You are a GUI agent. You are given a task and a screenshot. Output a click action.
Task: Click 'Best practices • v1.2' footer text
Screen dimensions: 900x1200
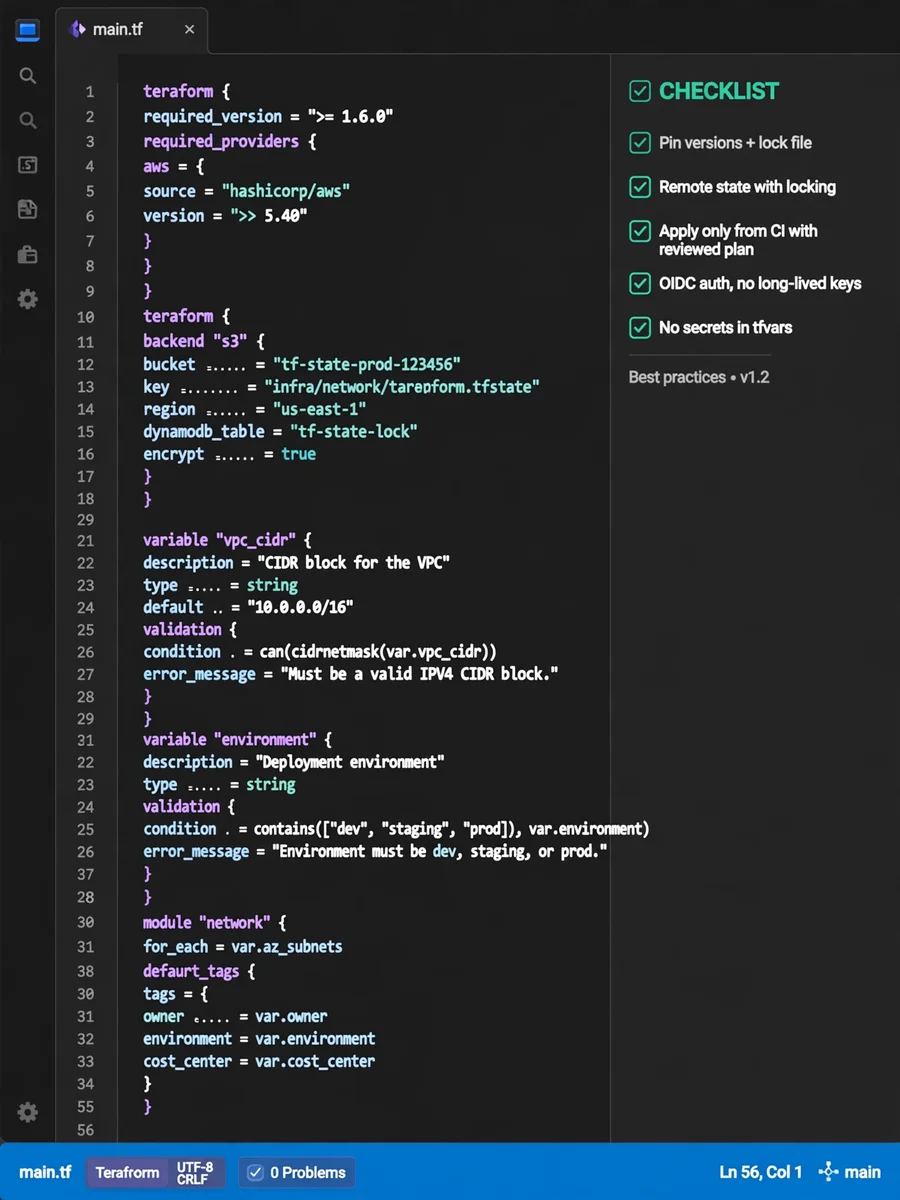(699, 377)
